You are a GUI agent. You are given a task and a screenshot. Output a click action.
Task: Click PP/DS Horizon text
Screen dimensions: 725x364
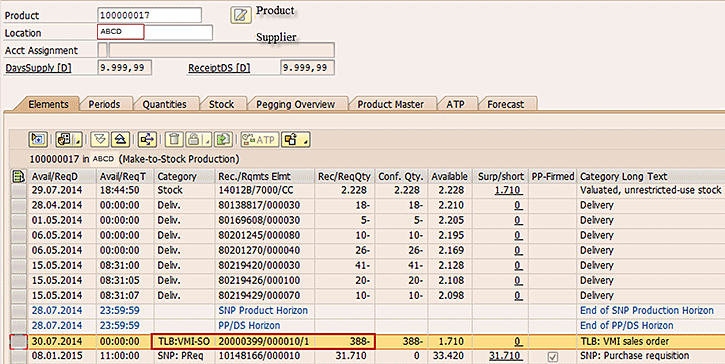[x=249, y=325]
